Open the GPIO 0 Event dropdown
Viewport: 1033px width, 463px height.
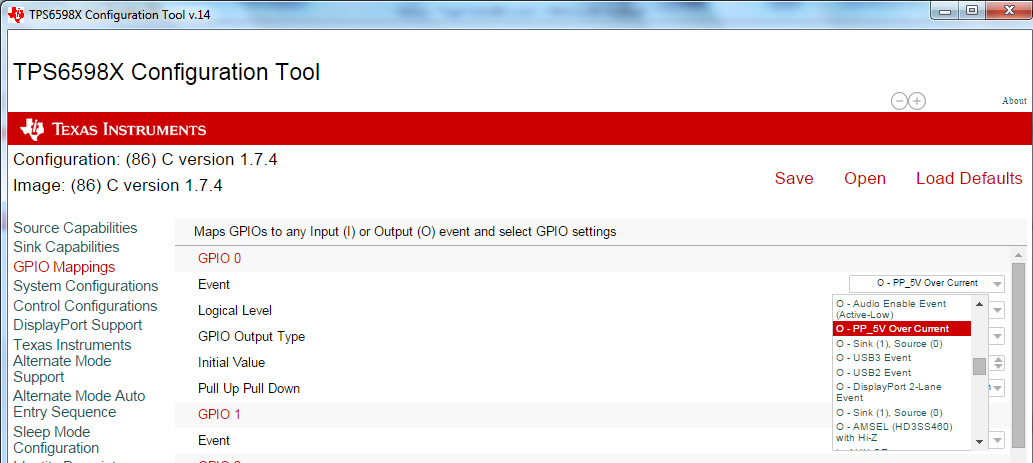(x=927, y=283)
